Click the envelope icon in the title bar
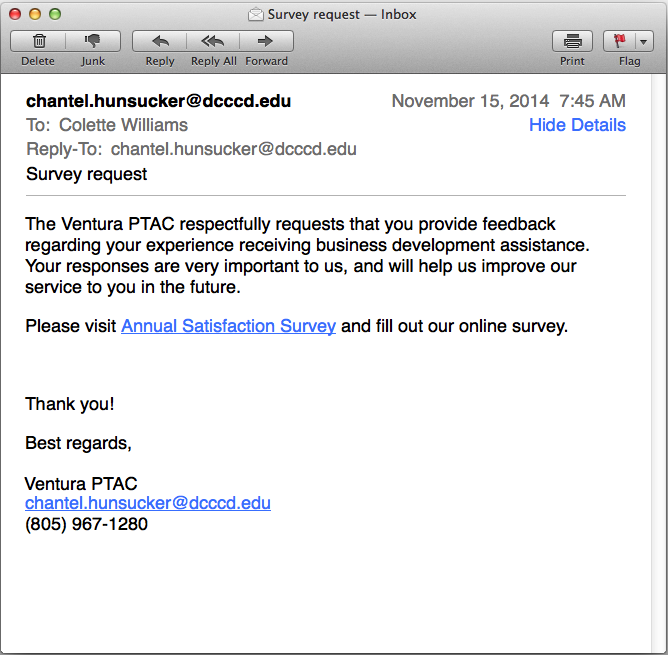The image size is (668, 655). tap(256, 14)
